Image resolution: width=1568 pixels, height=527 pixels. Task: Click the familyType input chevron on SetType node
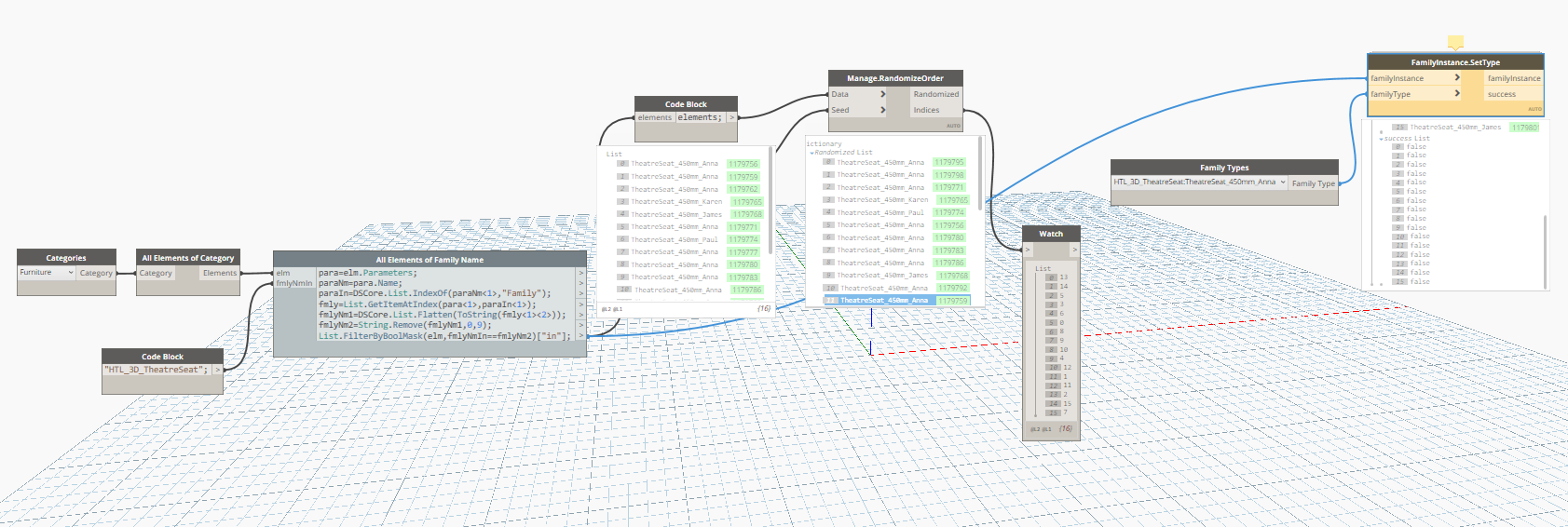click(1457, 94)
